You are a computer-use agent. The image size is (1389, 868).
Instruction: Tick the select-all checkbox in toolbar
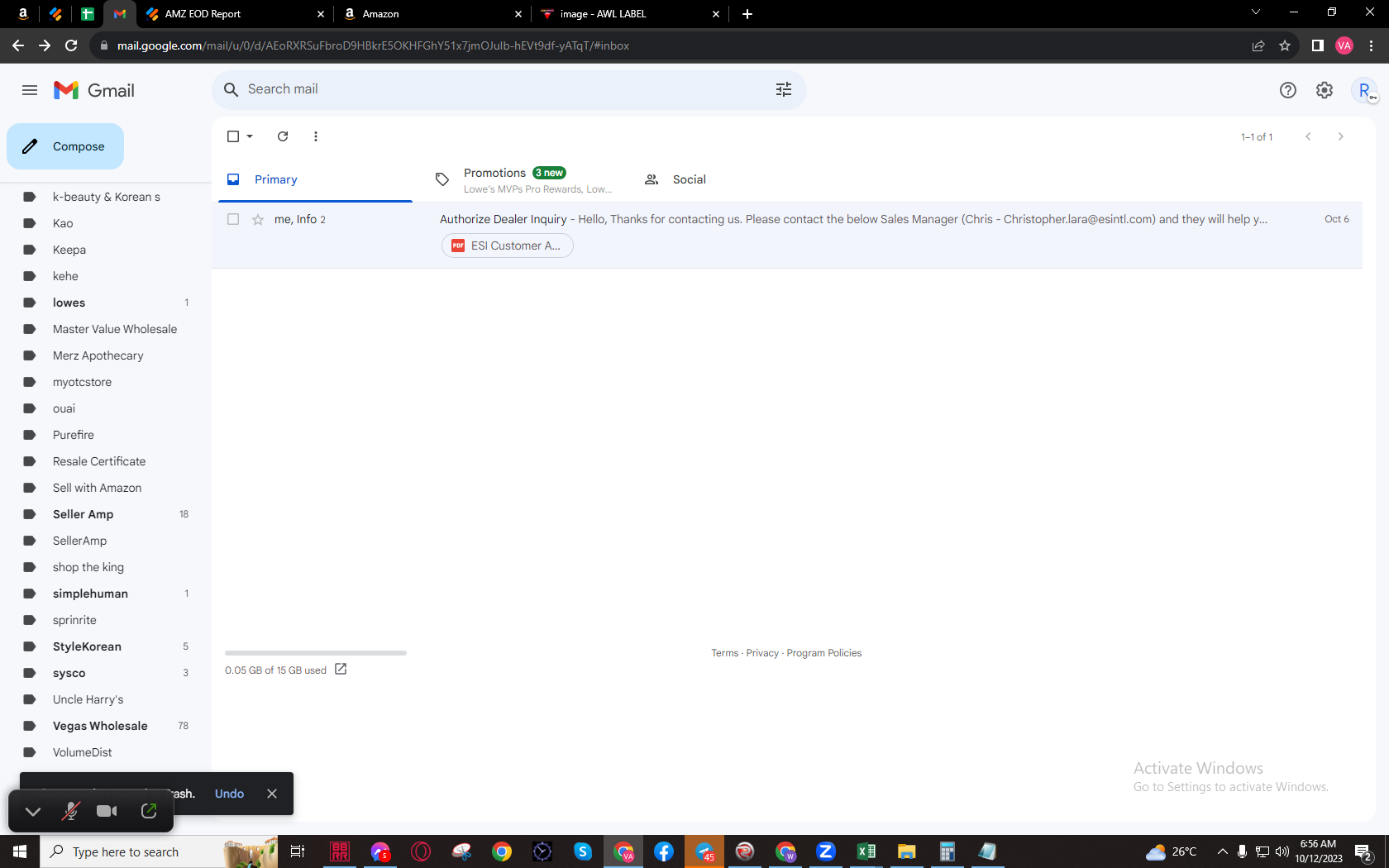point(233,136)
